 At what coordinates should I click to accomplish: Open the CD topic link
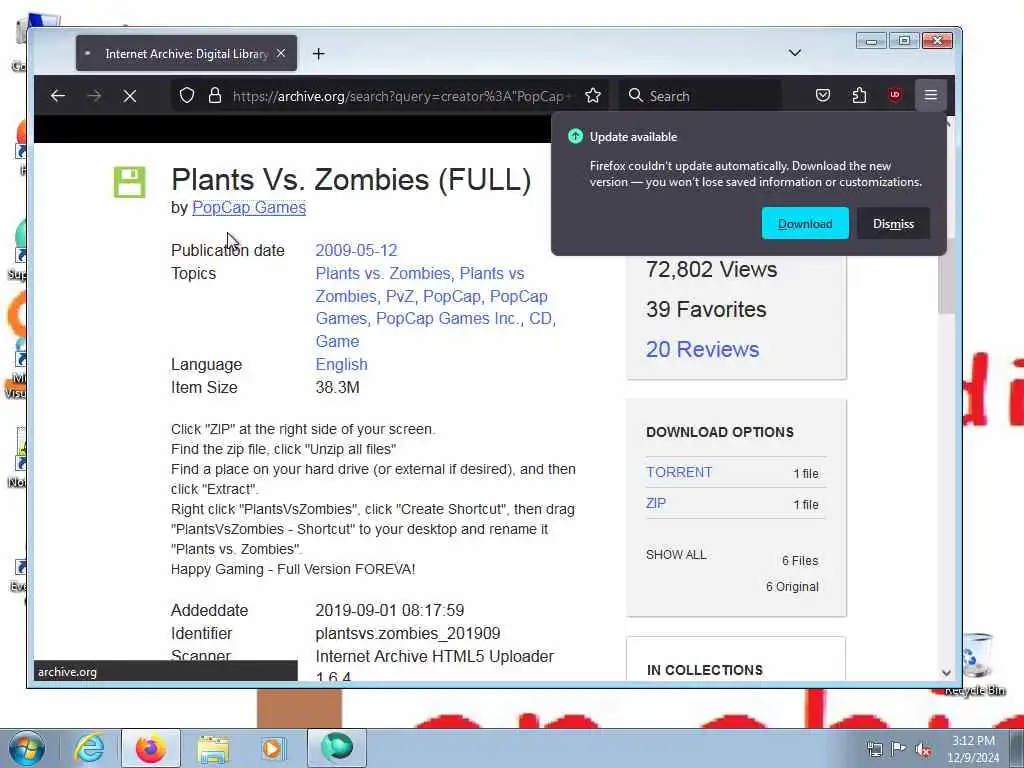[x=540, y=319]
